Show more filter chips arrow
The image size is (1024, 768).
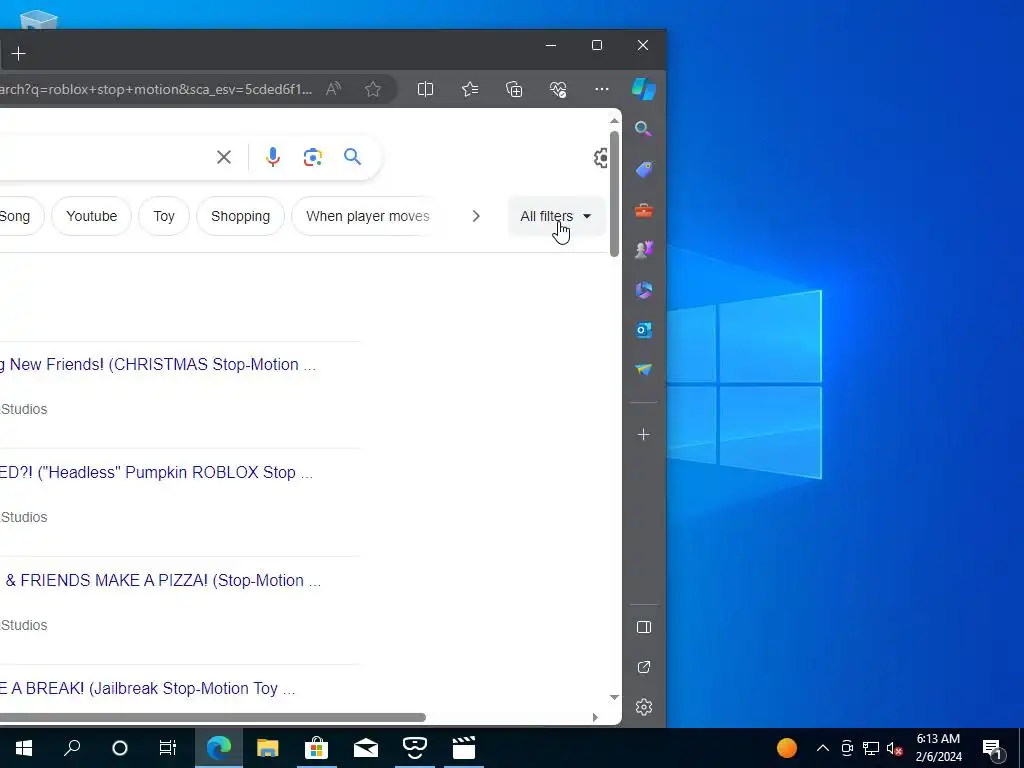tap(476, 216)
